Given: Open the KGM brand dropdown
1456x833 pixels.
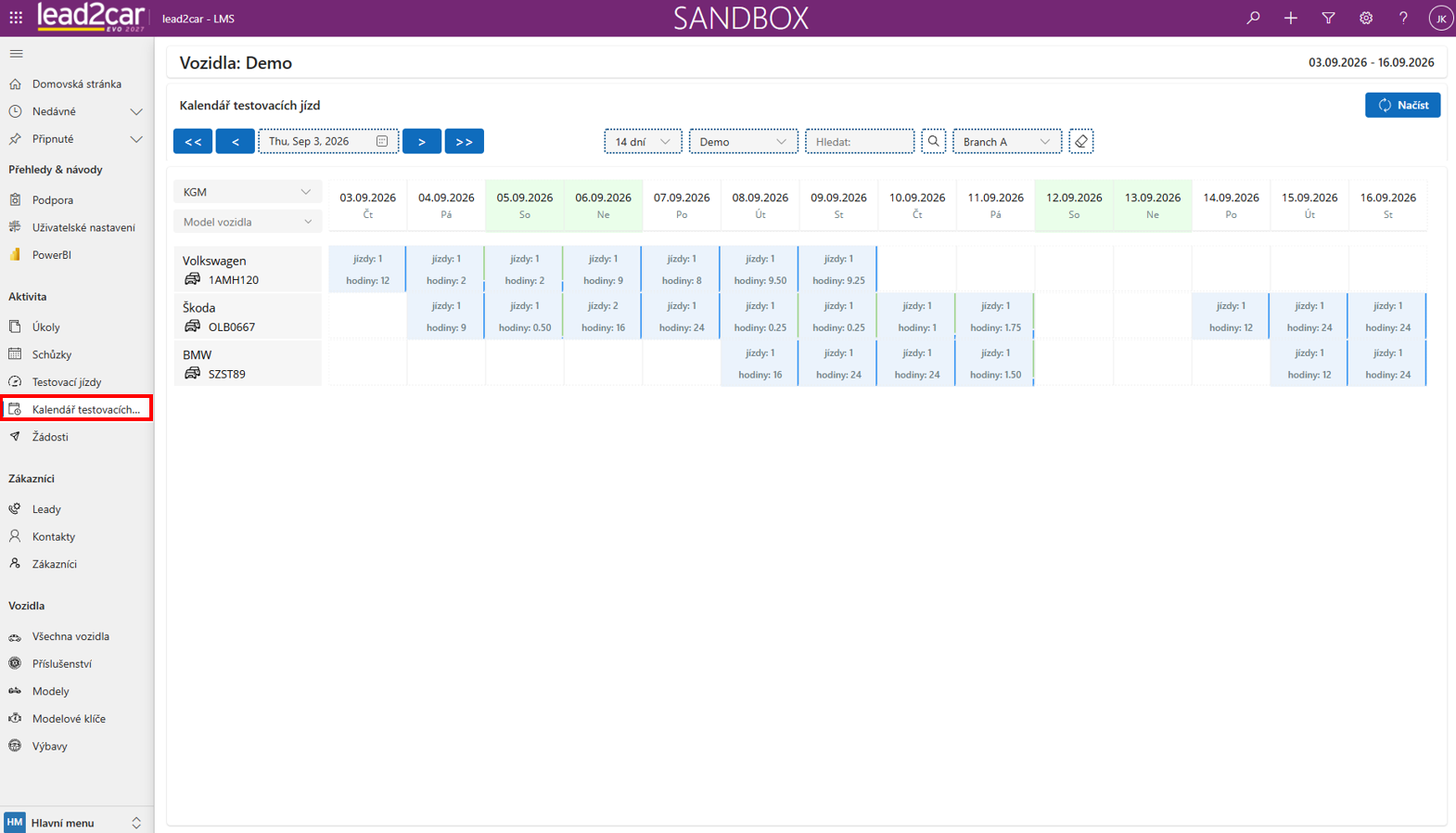Looking at the screenshot, I should (248, 192).
